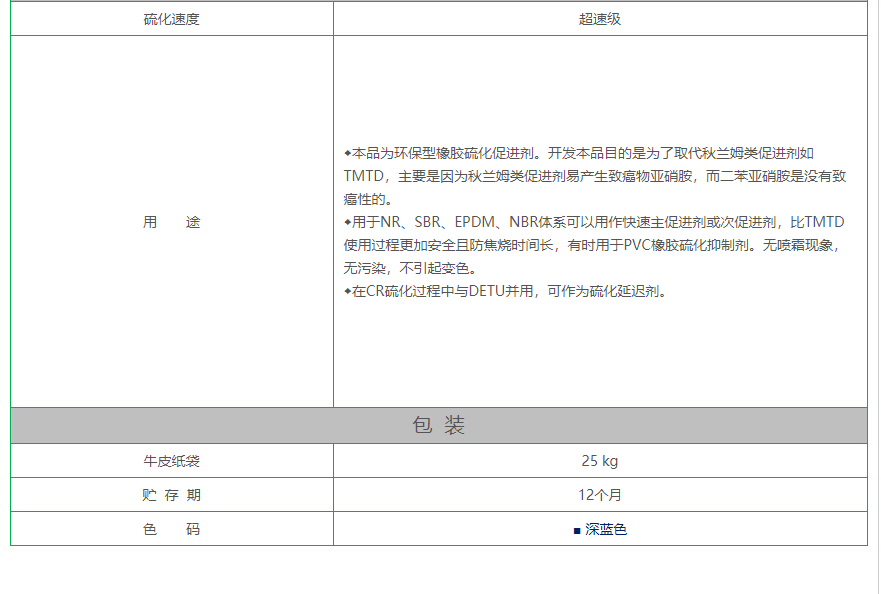Click the 癌性的 text line
Image resolution: width=881 pixels, height=594 pixels.
(x=368, y=199)
